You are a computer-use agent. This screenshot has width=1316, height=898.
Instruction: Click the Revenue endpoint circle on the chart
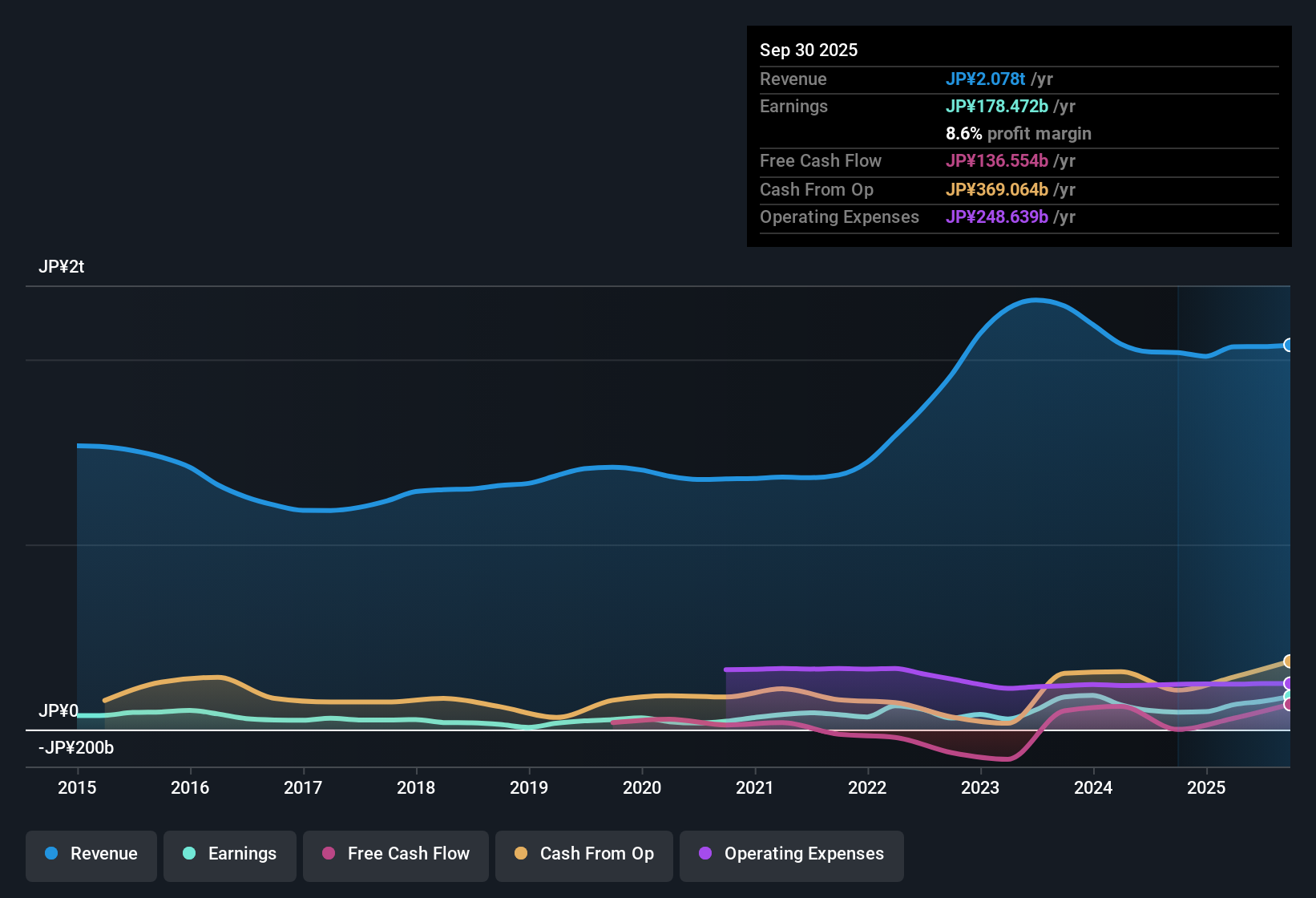(x=1289, y=345)
